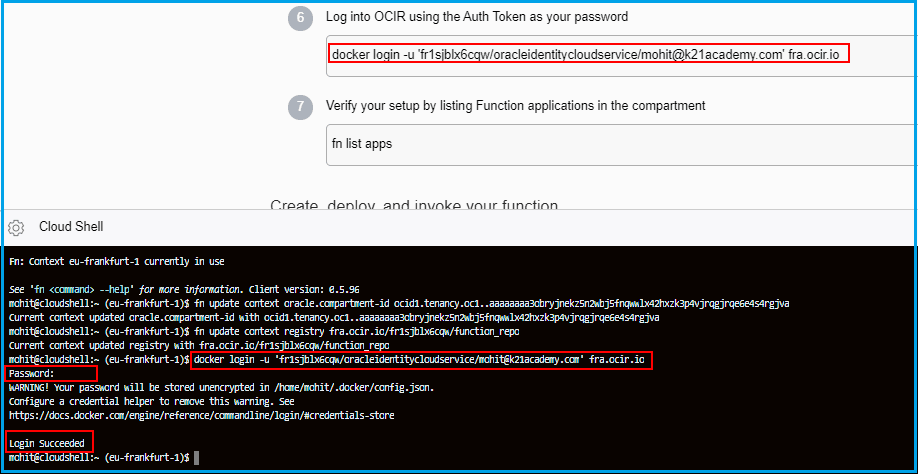Click the 'Verify your setup' step description
Screen dimensions: 918x474
(x=515, y=105)
